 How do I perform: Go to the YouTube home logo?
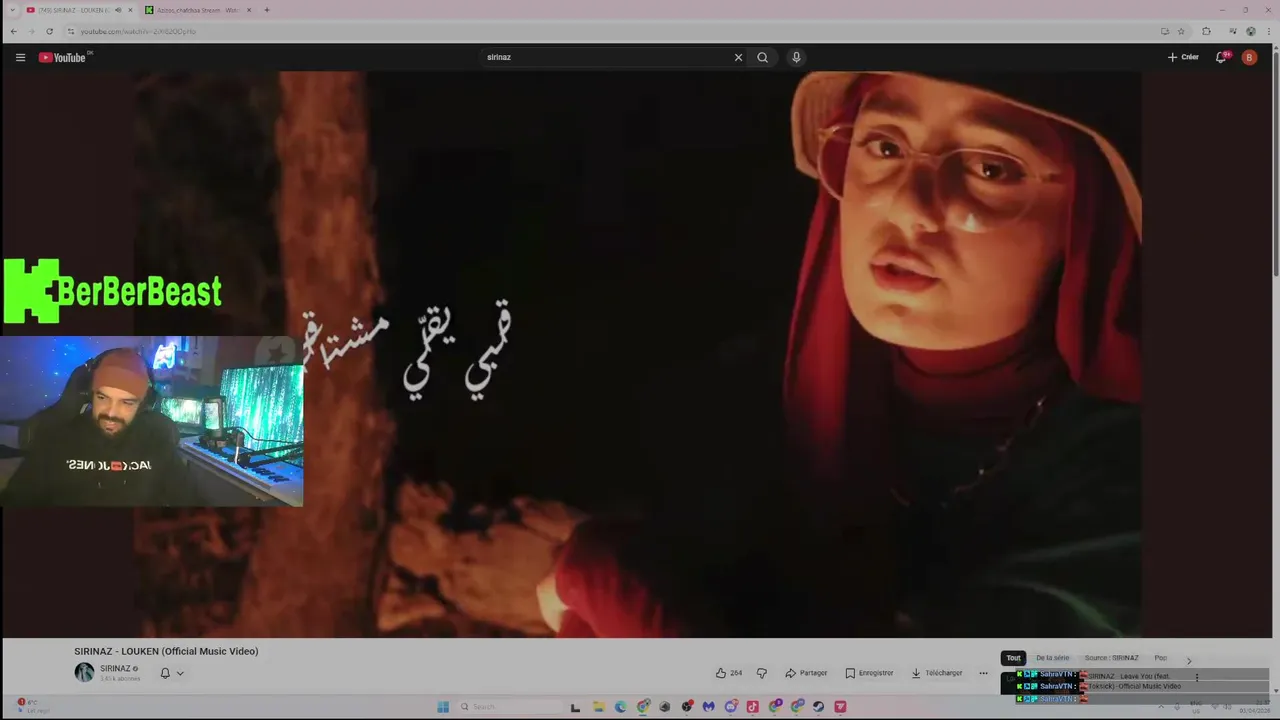click(x=65, y=57)
